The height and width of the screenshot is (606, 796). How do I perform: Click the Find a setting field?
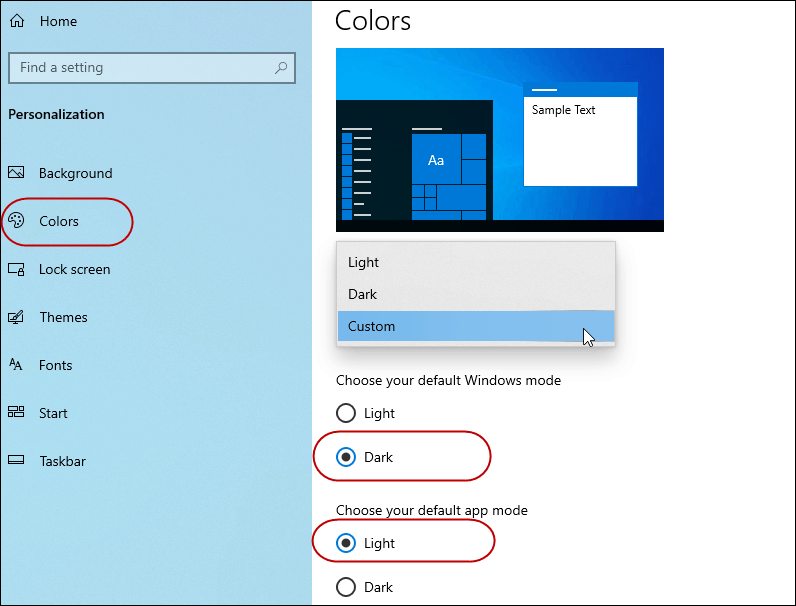[152, 68]
